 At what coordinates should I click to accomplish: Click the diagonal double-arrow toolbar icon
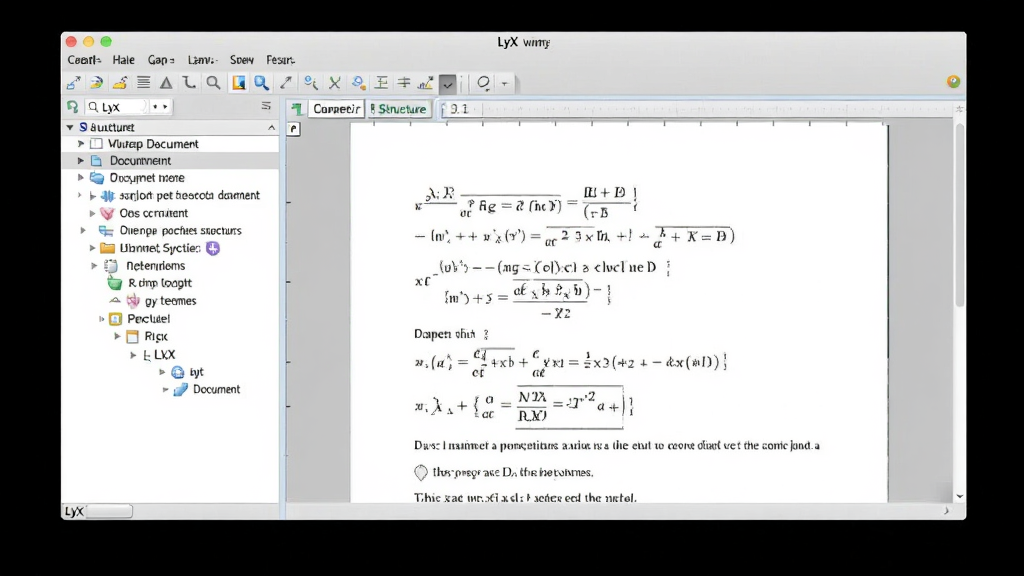click(x=286, y=83)
